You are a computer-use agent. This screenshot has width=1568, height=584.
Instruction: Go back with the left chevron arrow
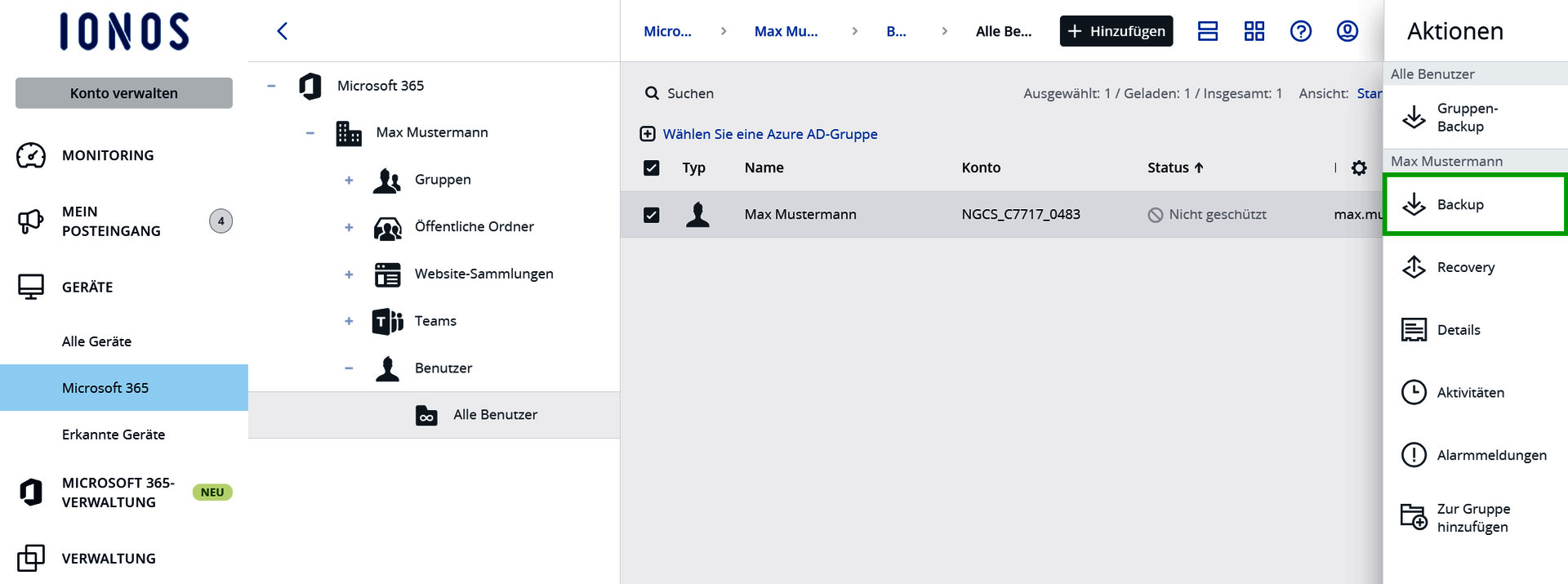point(283,31)
